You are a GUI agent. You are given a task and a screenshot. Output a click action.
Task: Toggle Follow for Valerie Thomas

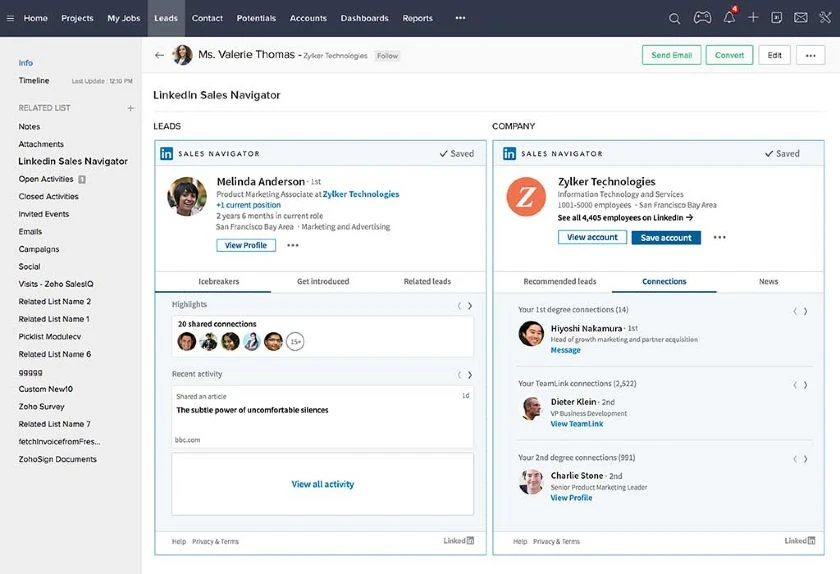387,56
